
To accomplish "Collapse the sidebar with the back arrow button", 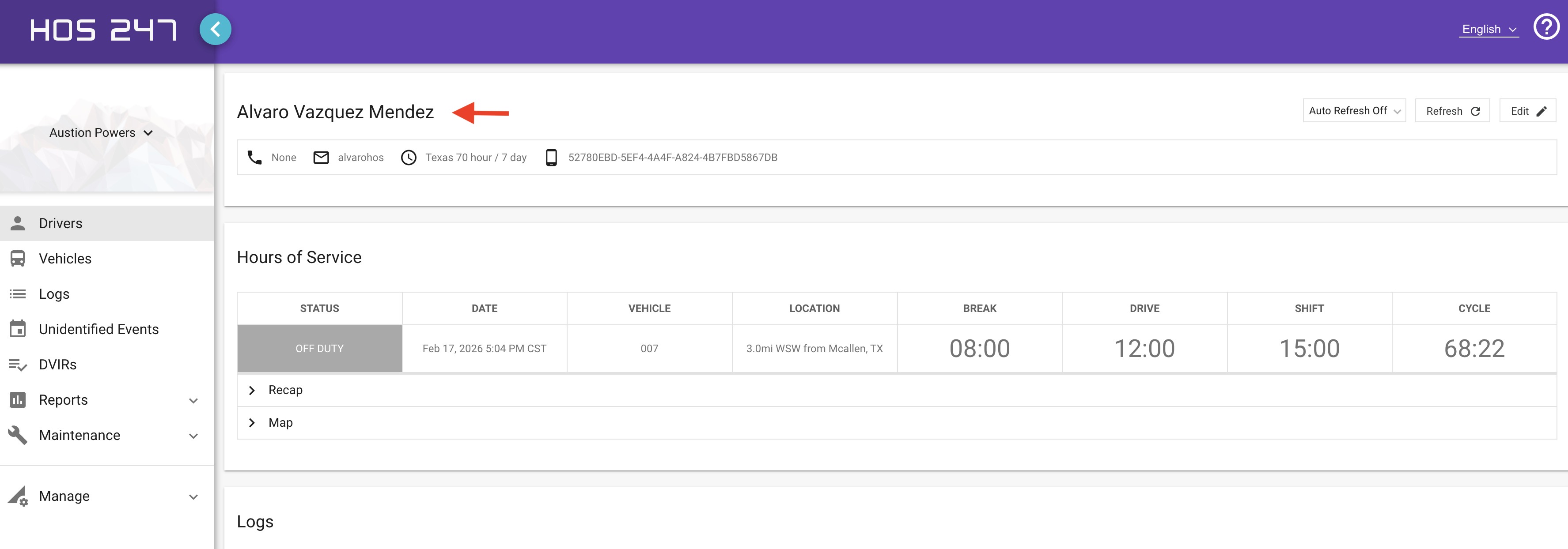I will [215, 29].
